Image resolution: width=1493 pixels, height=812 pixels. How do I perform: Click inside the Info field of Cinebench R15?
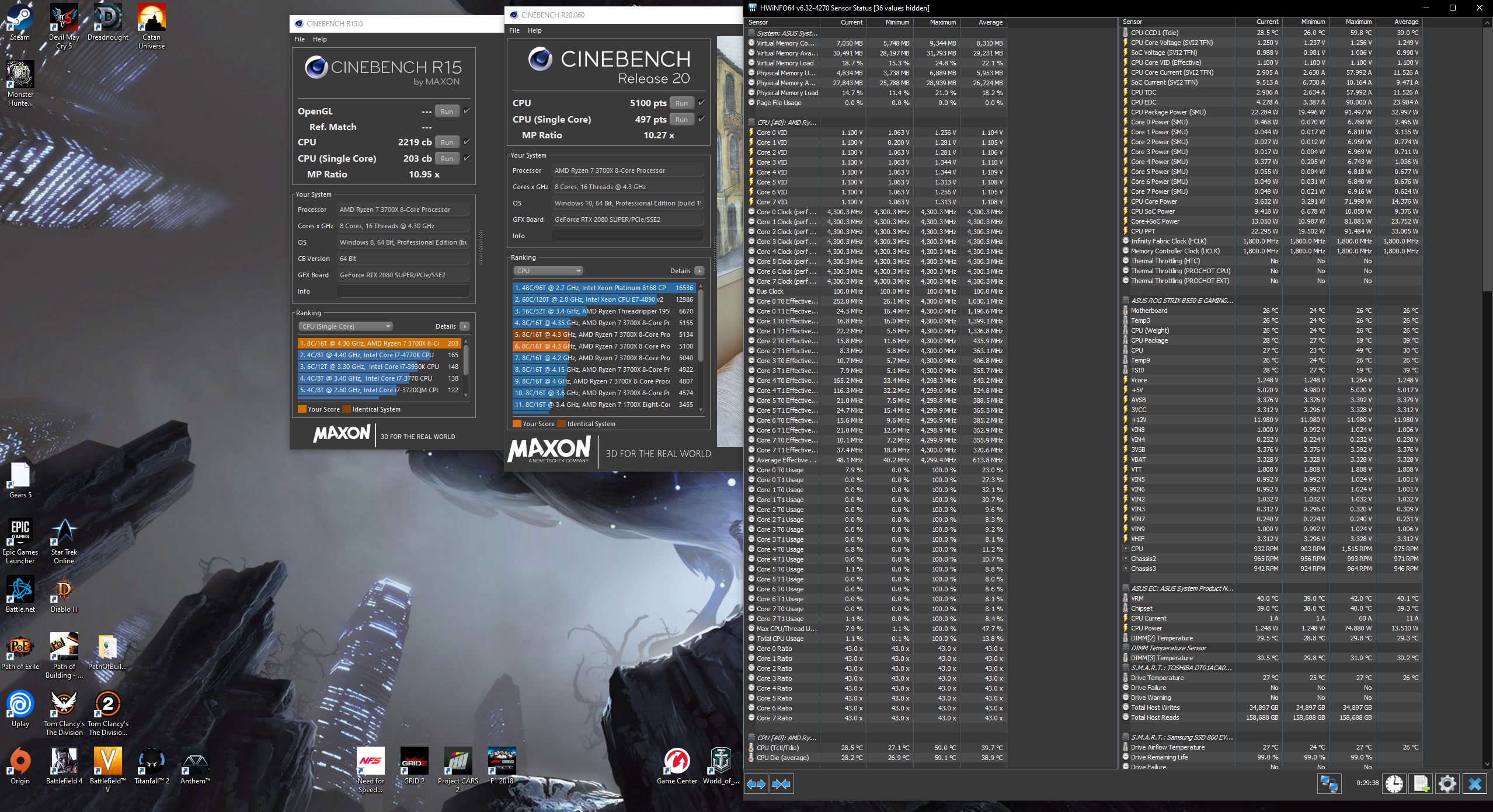pyautogui.click(x=403, y=291)
